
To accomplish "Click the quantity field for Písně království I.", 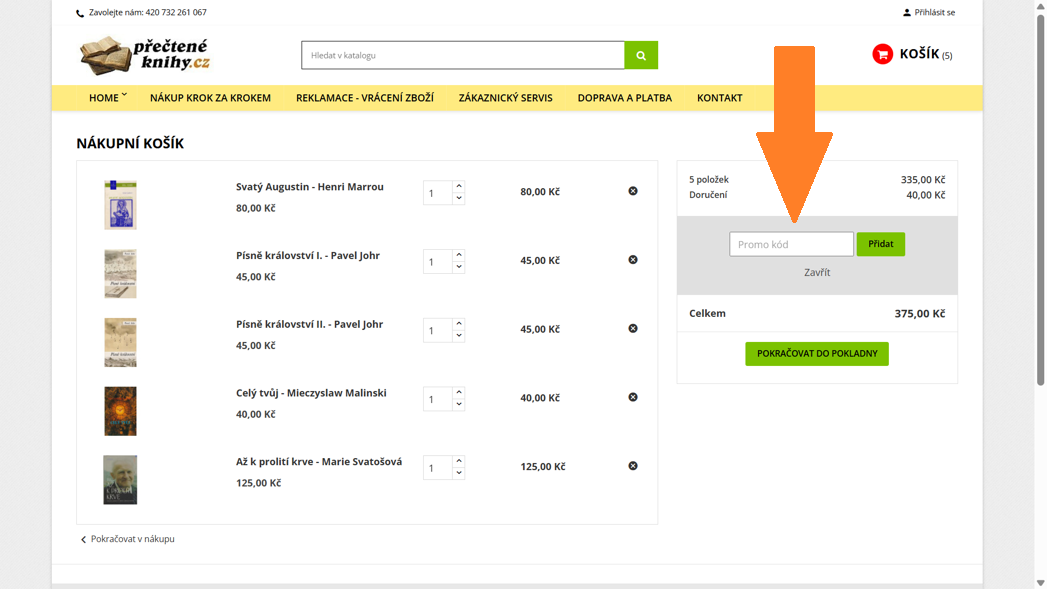I will pos(438,262).
